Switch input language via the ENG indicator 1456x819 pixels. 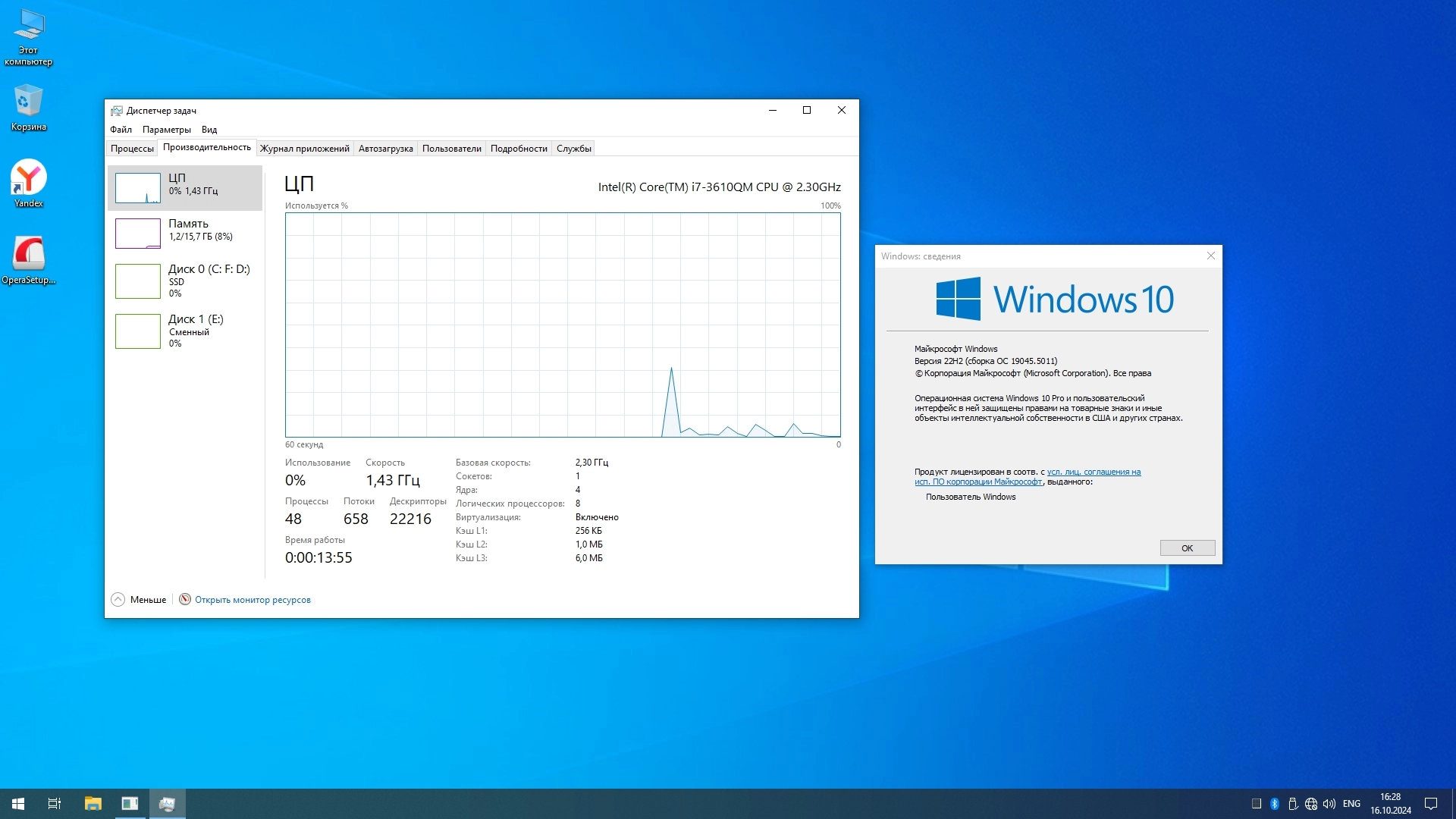point(1351,803)
